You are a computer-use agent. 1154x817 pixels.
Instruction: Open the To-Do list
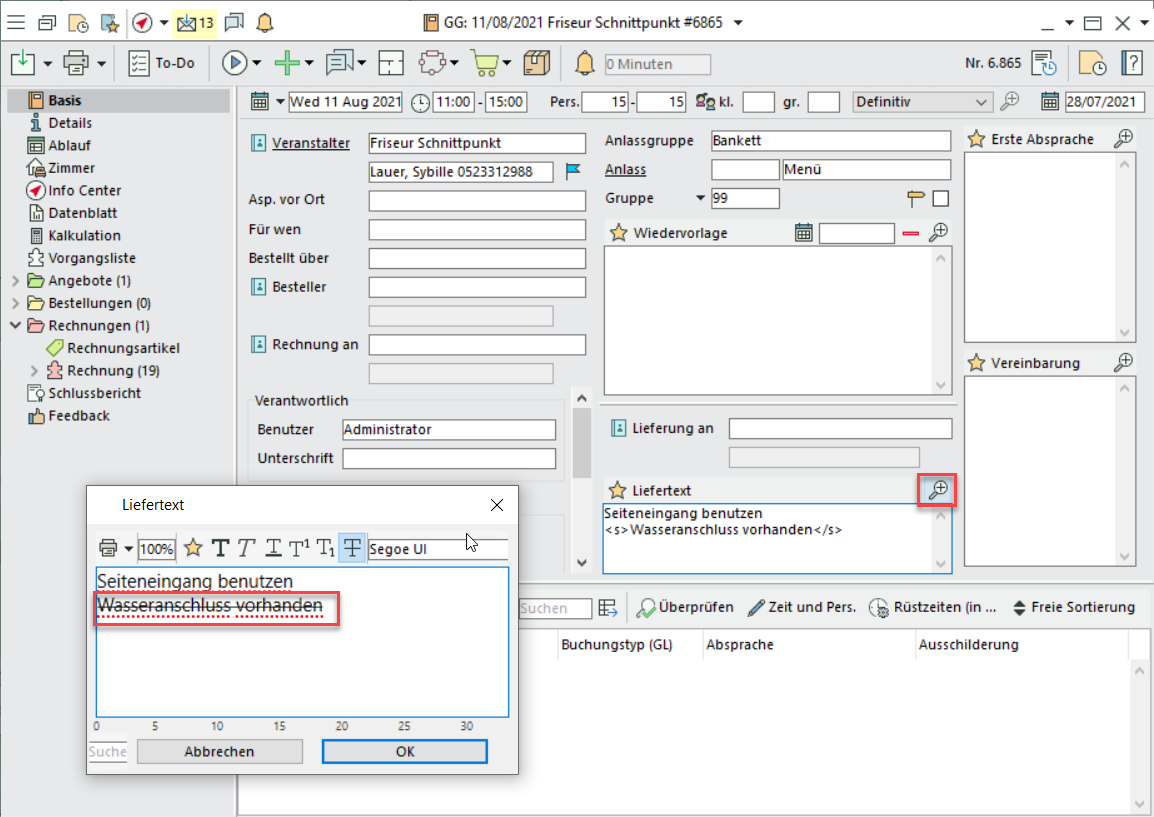click(162, 63)
